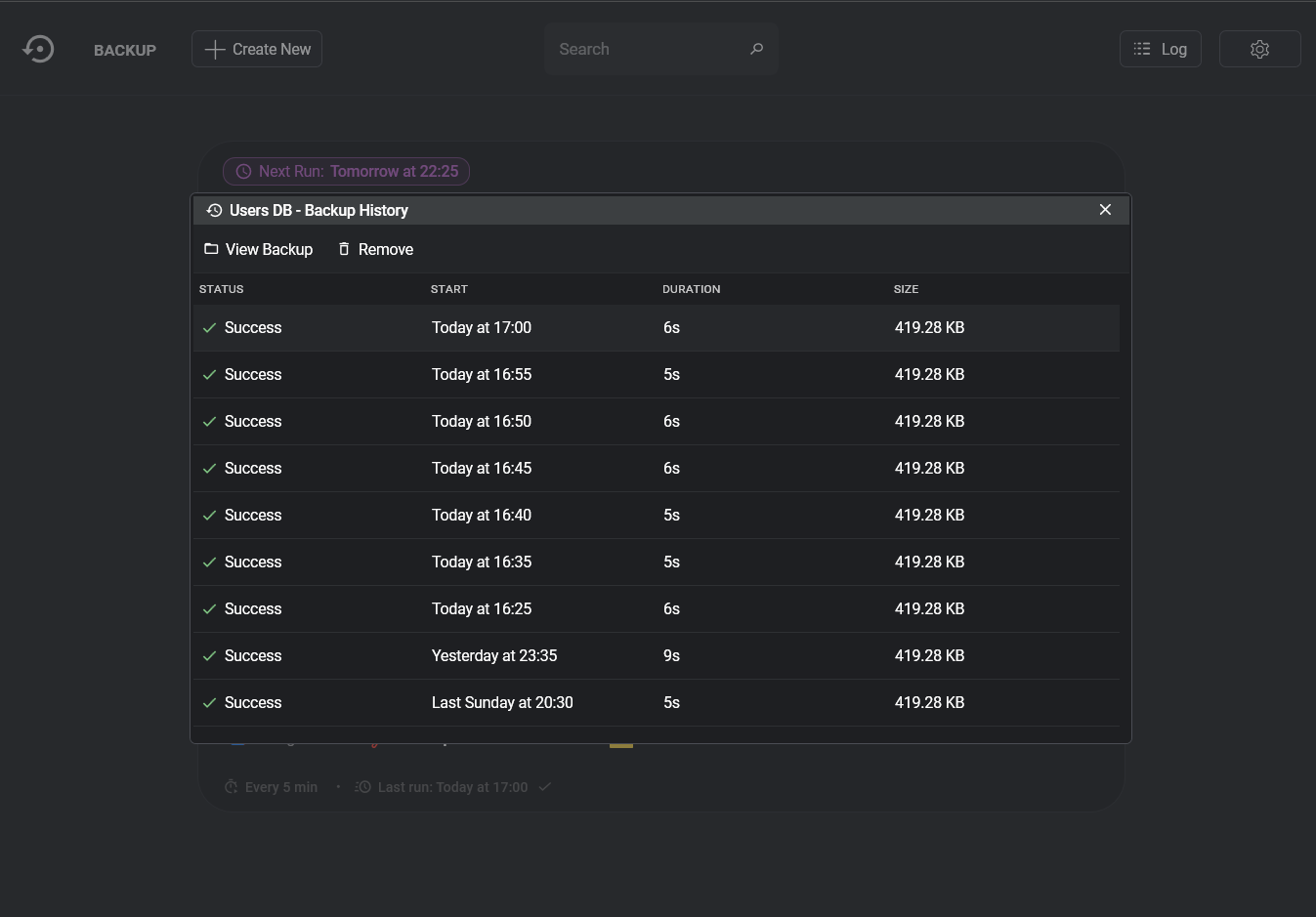Select the backup from Yesterday at 23:35

657,656
